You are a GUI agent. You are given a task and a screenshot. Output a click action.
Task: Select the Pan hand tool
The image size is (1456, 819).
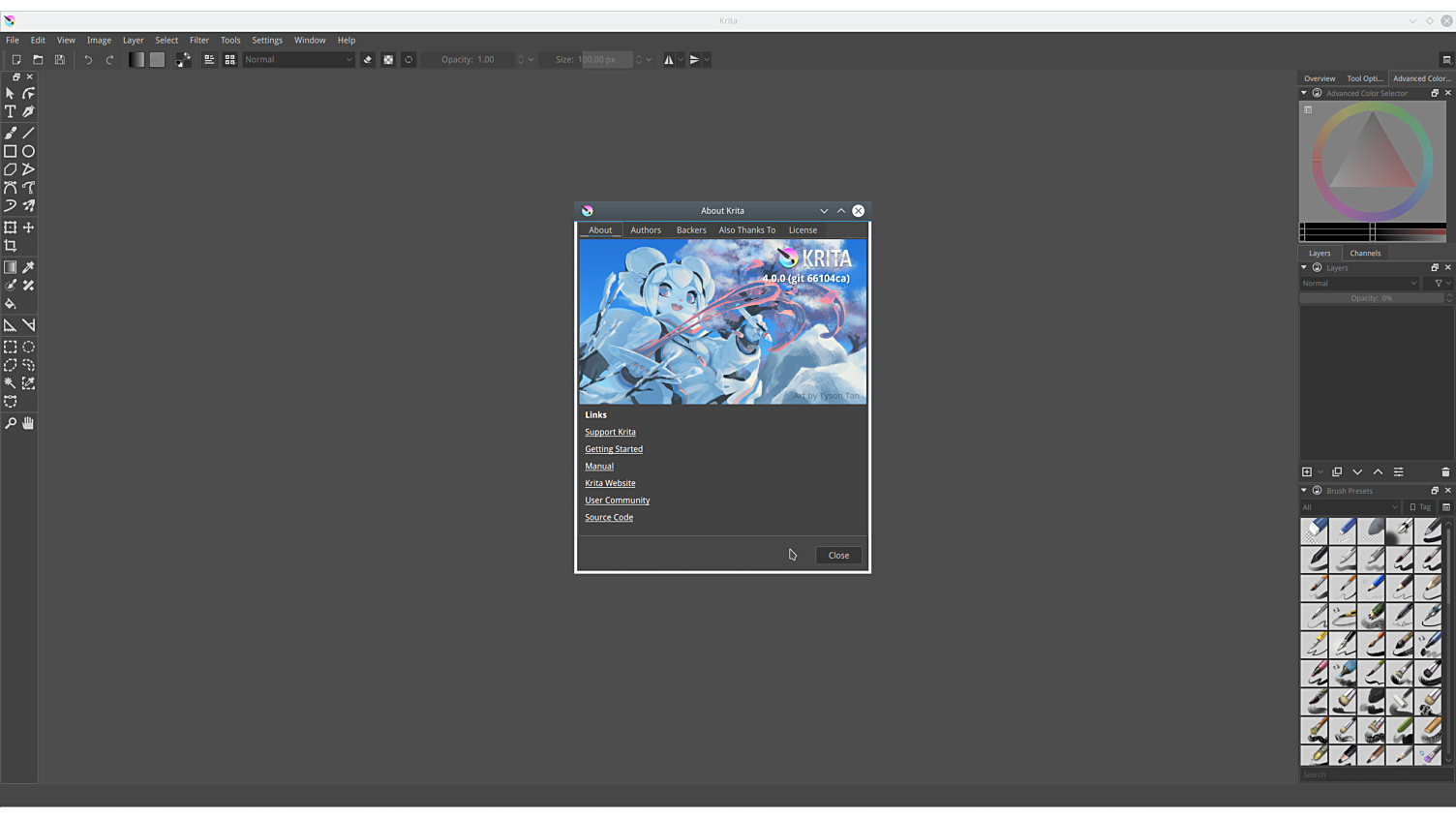click(x=28, y=423)
